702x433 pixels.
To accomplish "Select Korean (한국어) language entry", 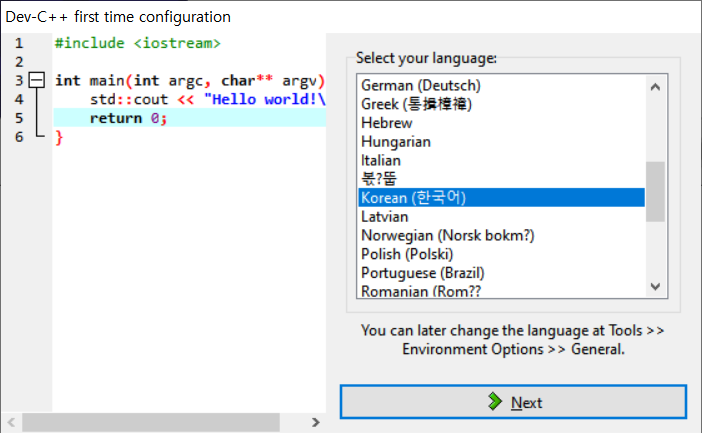I will (x=501, y=197).
